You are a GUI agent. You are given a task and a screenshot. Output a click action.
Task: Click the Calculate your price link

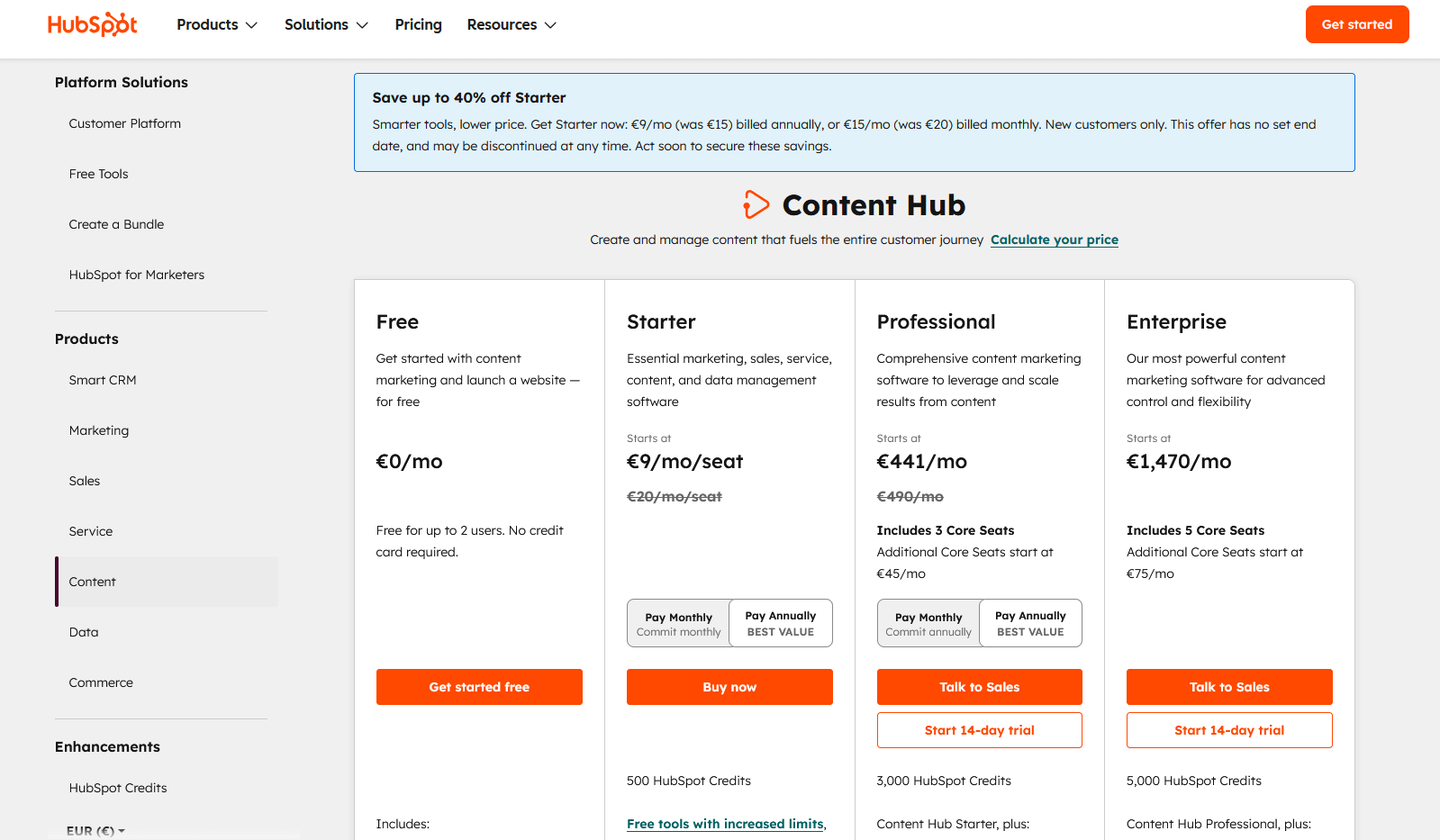click(x=1055, y=239)
